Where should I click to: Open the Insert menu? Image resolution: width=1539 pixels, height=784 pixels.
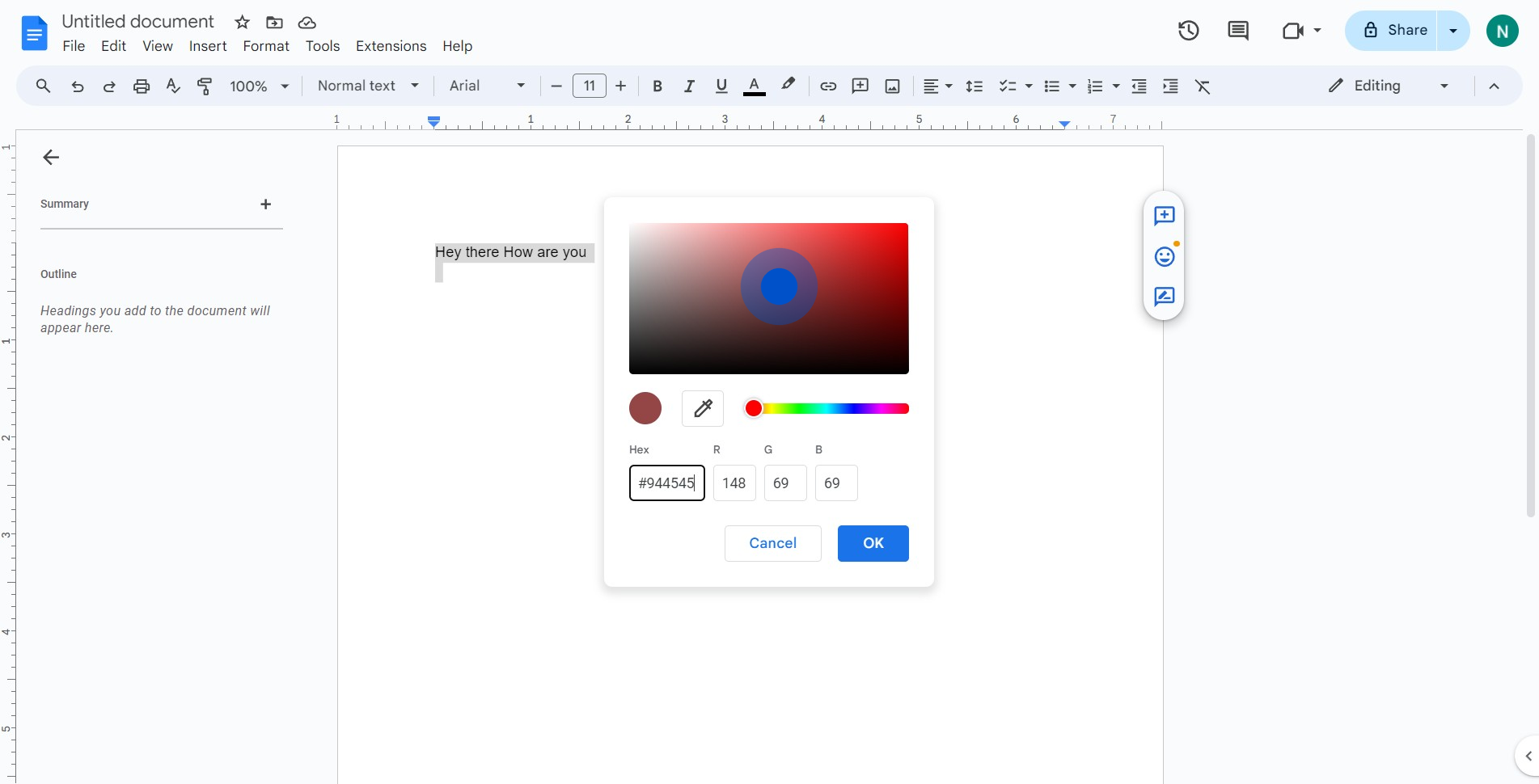point(208,46)
